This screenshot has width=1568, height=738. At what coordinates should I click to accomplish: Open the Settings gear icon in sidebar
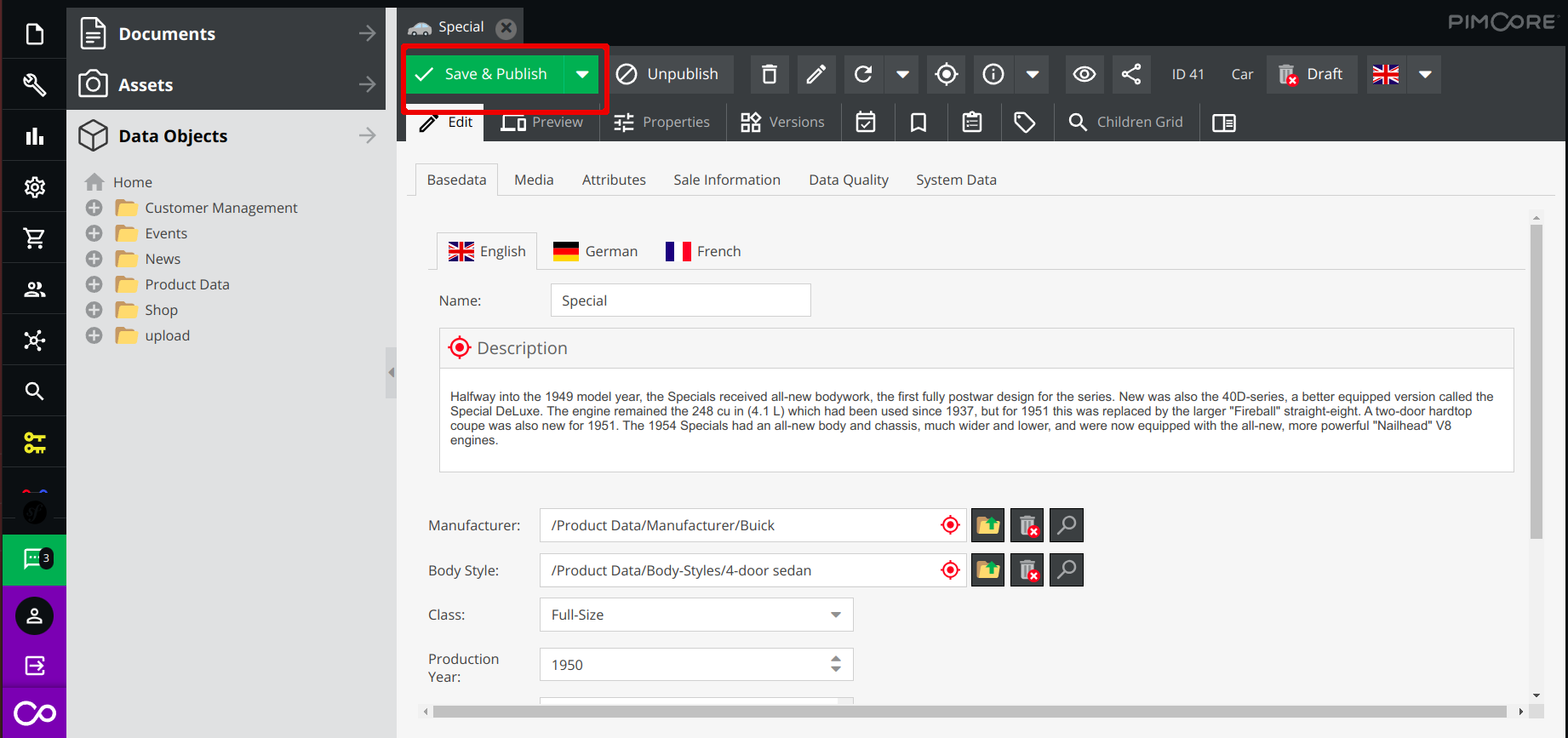[x=34, y=187]
